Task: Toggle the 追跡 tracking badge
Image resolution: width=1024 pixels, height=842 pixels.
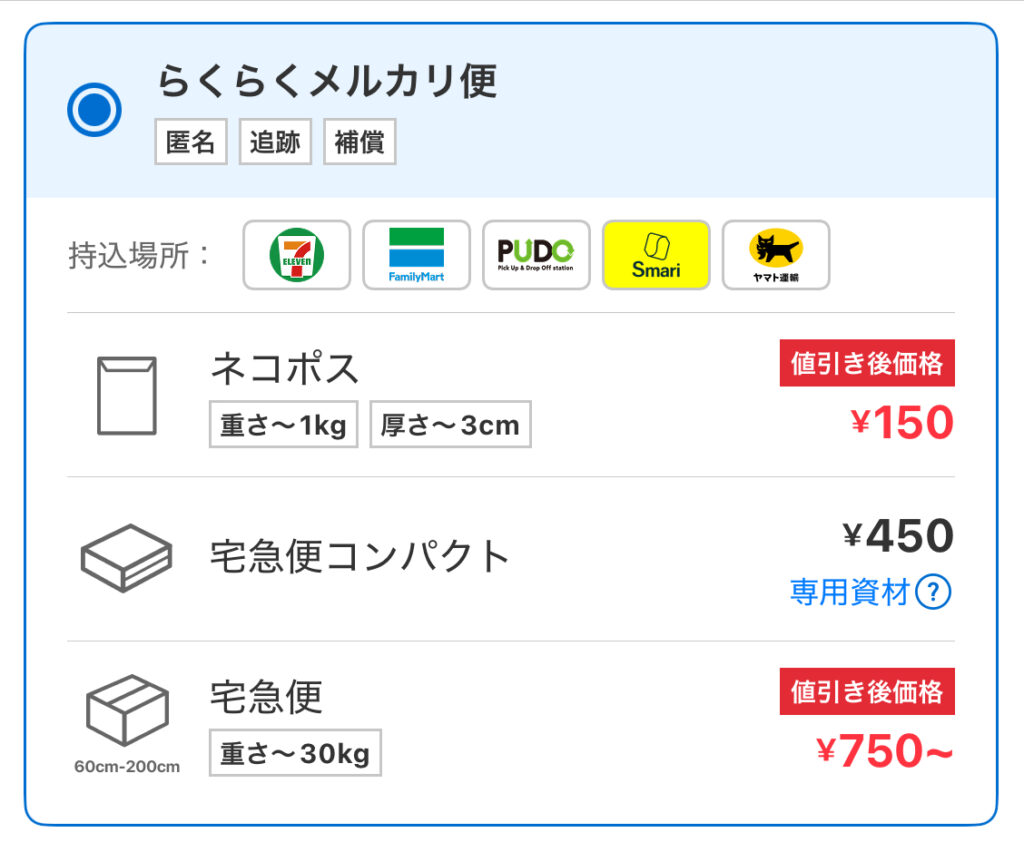Action: [x=275, y=141]
